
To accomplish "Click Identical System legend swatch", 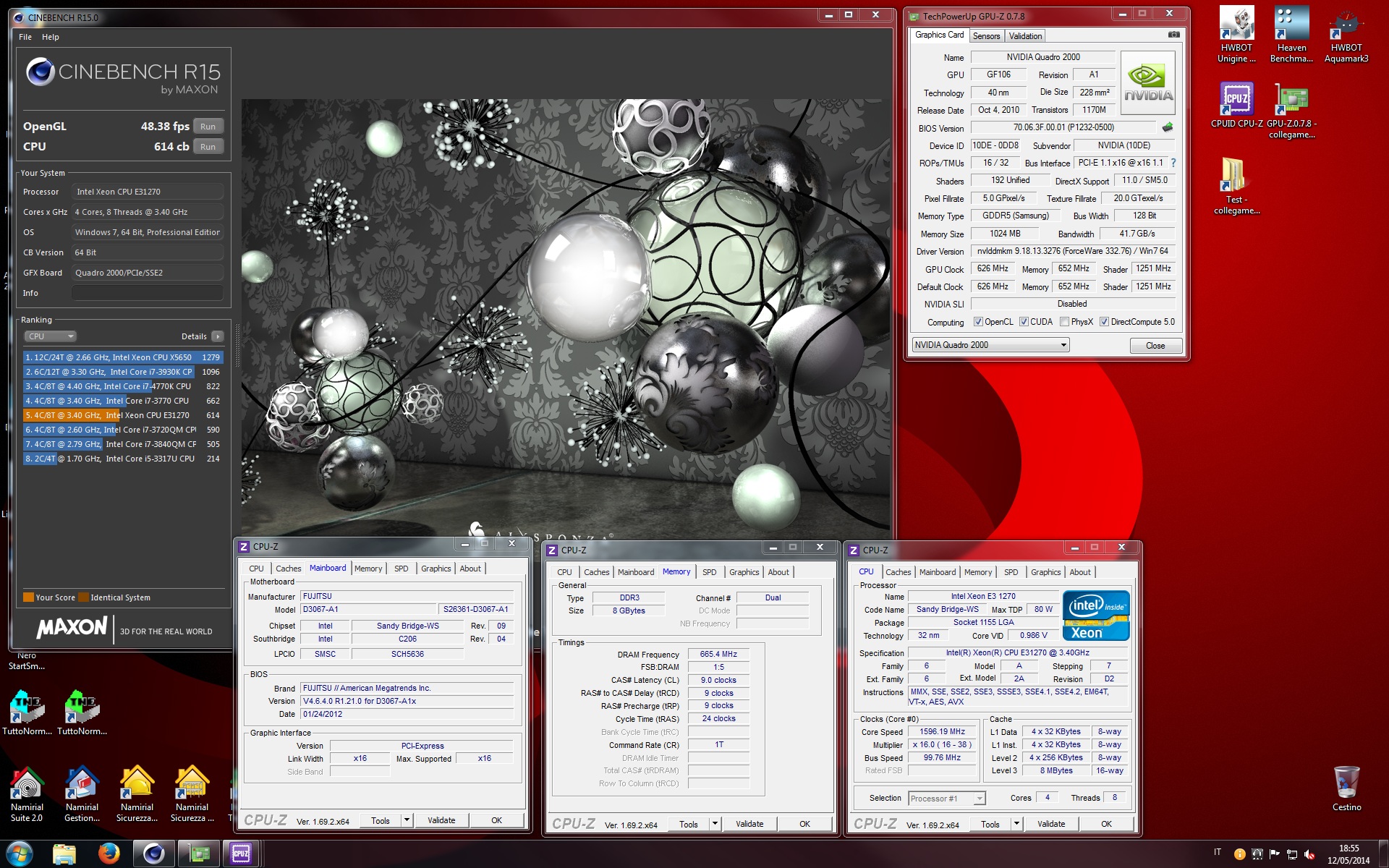I will click(83, 597).
